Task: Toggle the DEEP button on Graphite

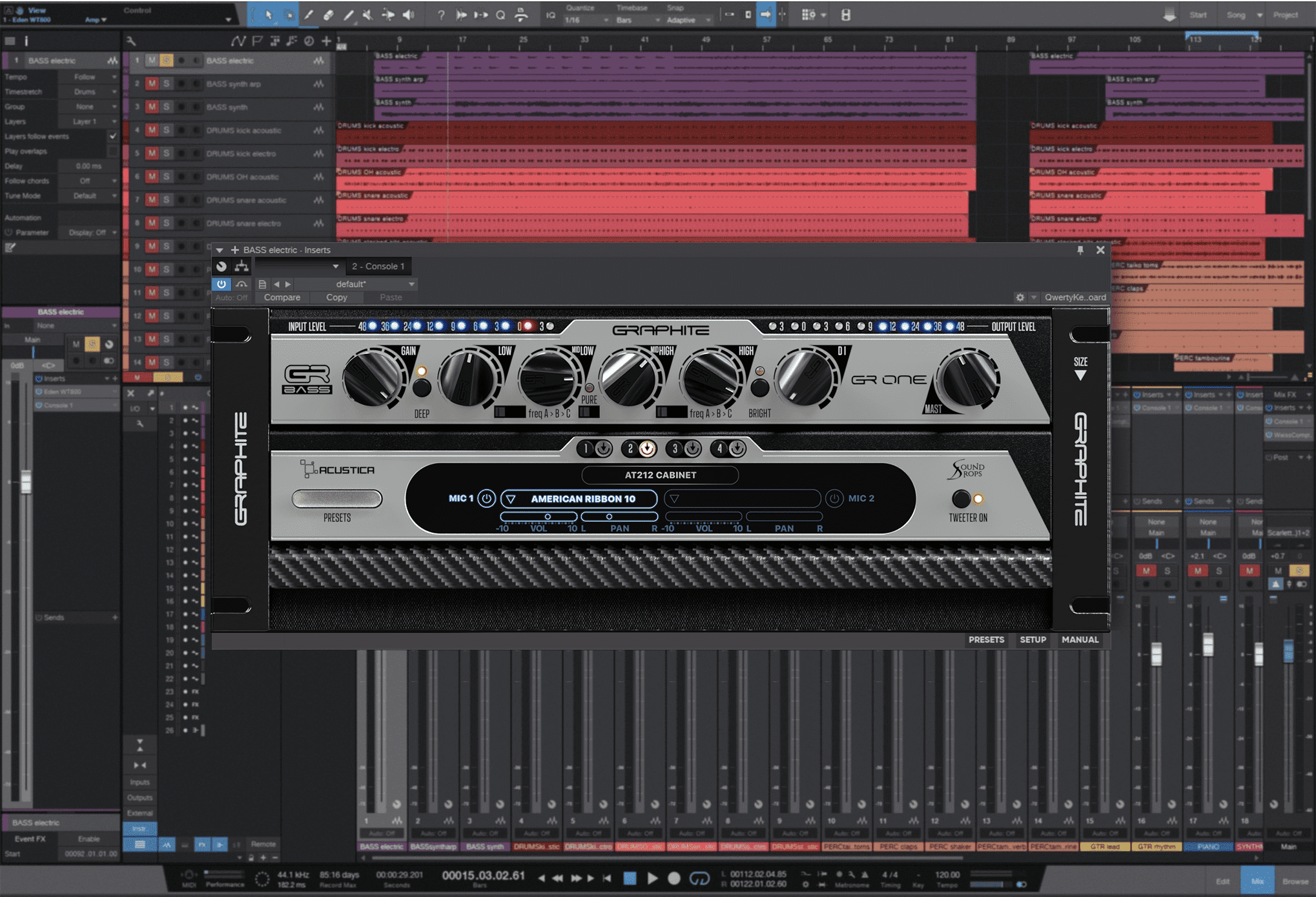Action: [422, 388]
